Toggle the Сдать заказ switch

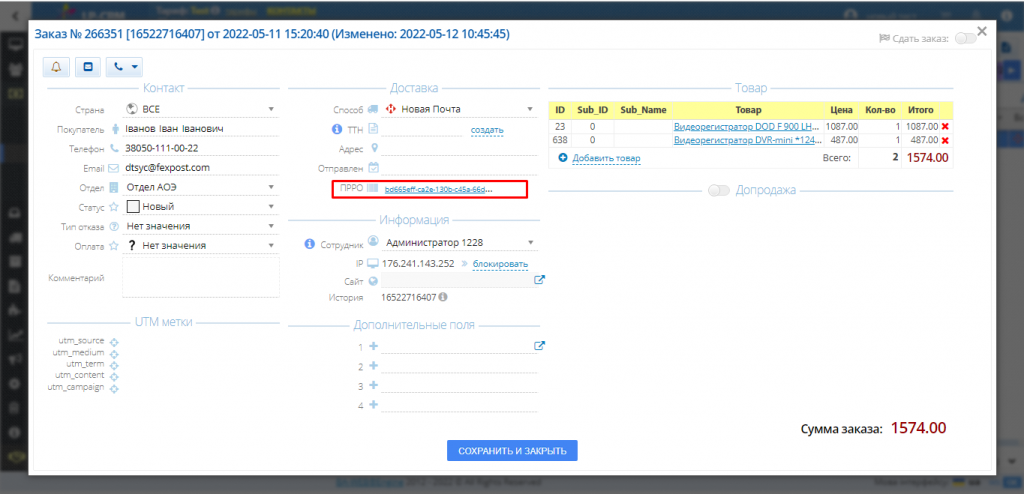coord(965,39)
